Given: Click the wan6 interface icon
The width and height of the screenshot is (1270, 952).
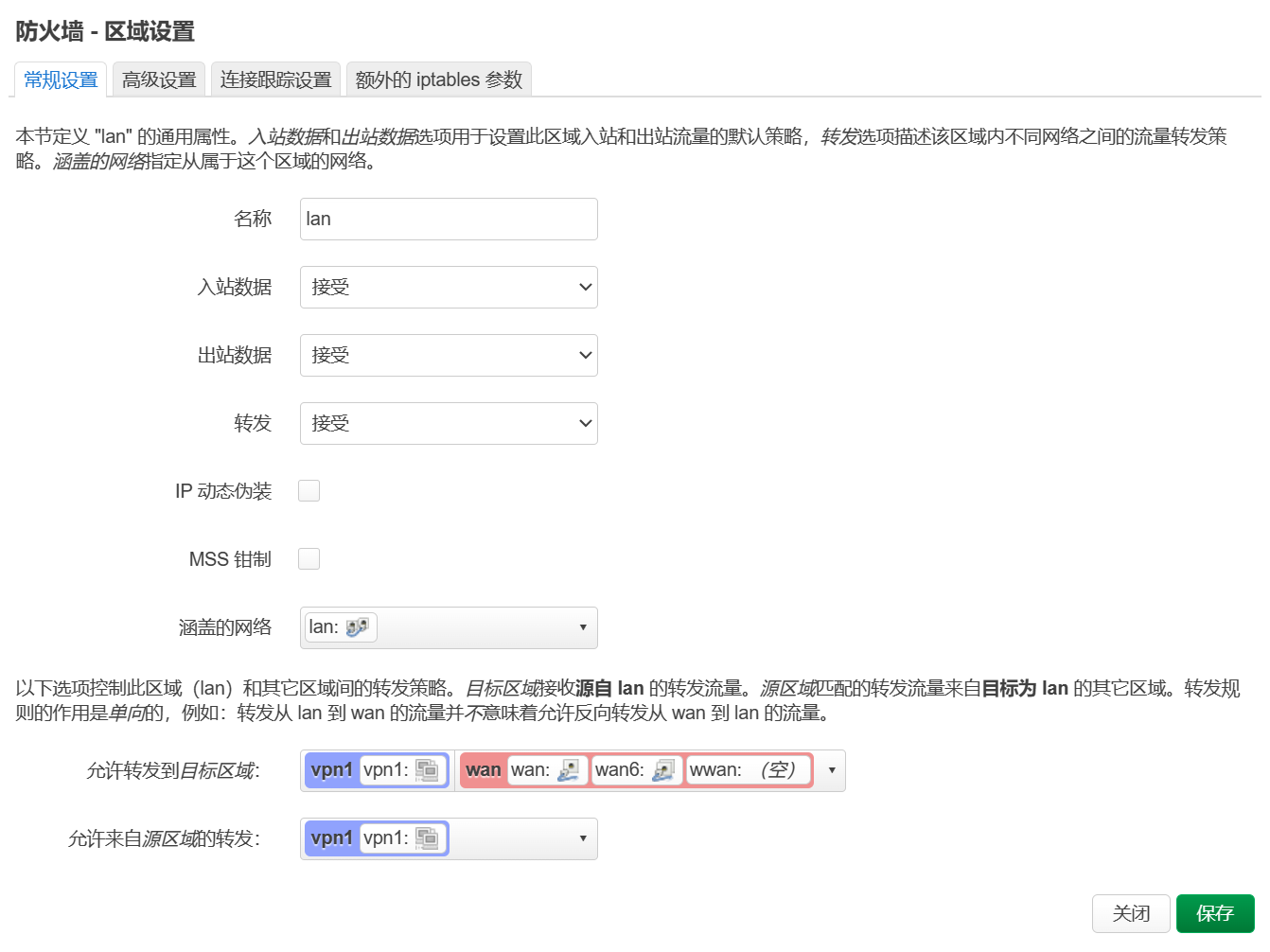Looking at the screenshot, I should point(662,770).
